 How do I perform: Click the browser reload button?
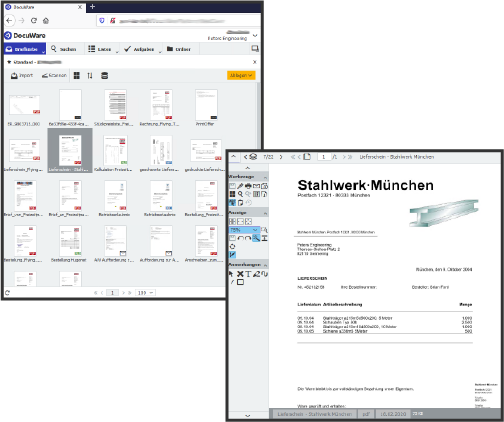pos(34,21)
